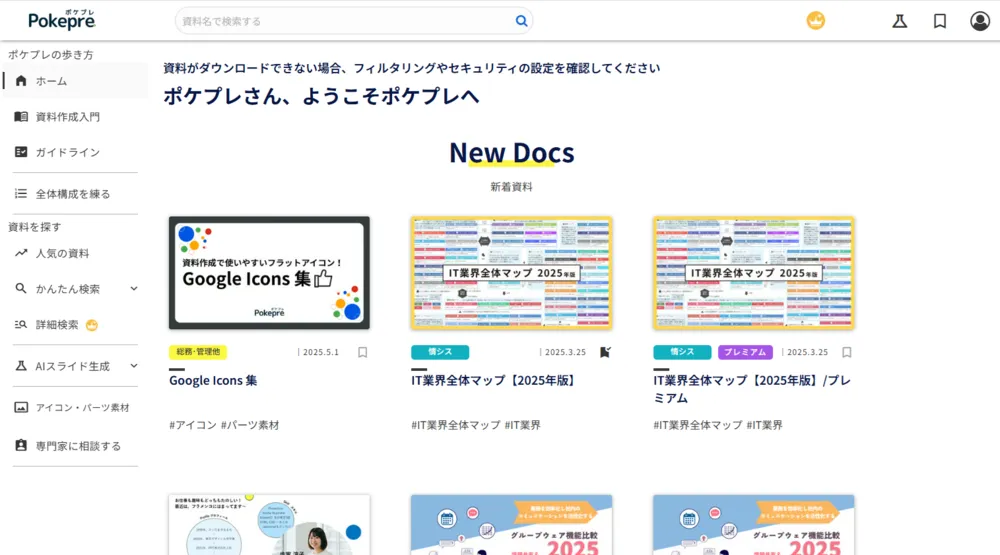Image resolution: width=1000 pixels, height=555 pixels.
Task: Click the #パーツ素材 hashtag
Action: [250, 425]
